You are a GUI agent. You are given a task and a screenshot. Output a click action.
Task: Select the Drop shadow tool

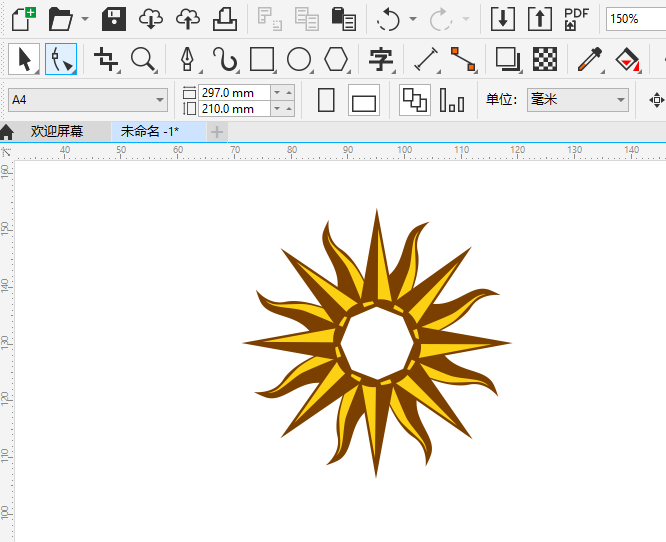coord(508,59)
